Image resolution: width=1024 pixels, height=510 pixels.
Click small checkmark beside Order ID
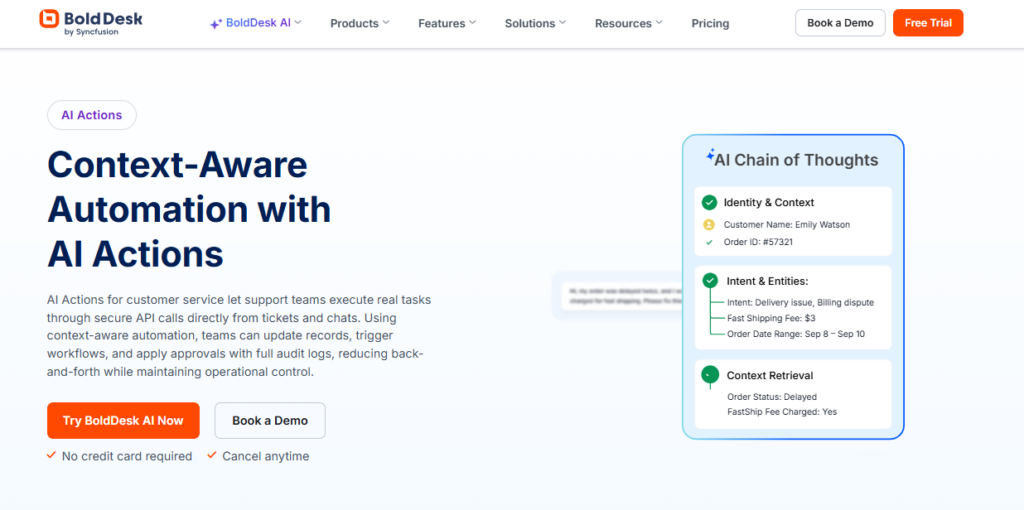click(709, 242)
